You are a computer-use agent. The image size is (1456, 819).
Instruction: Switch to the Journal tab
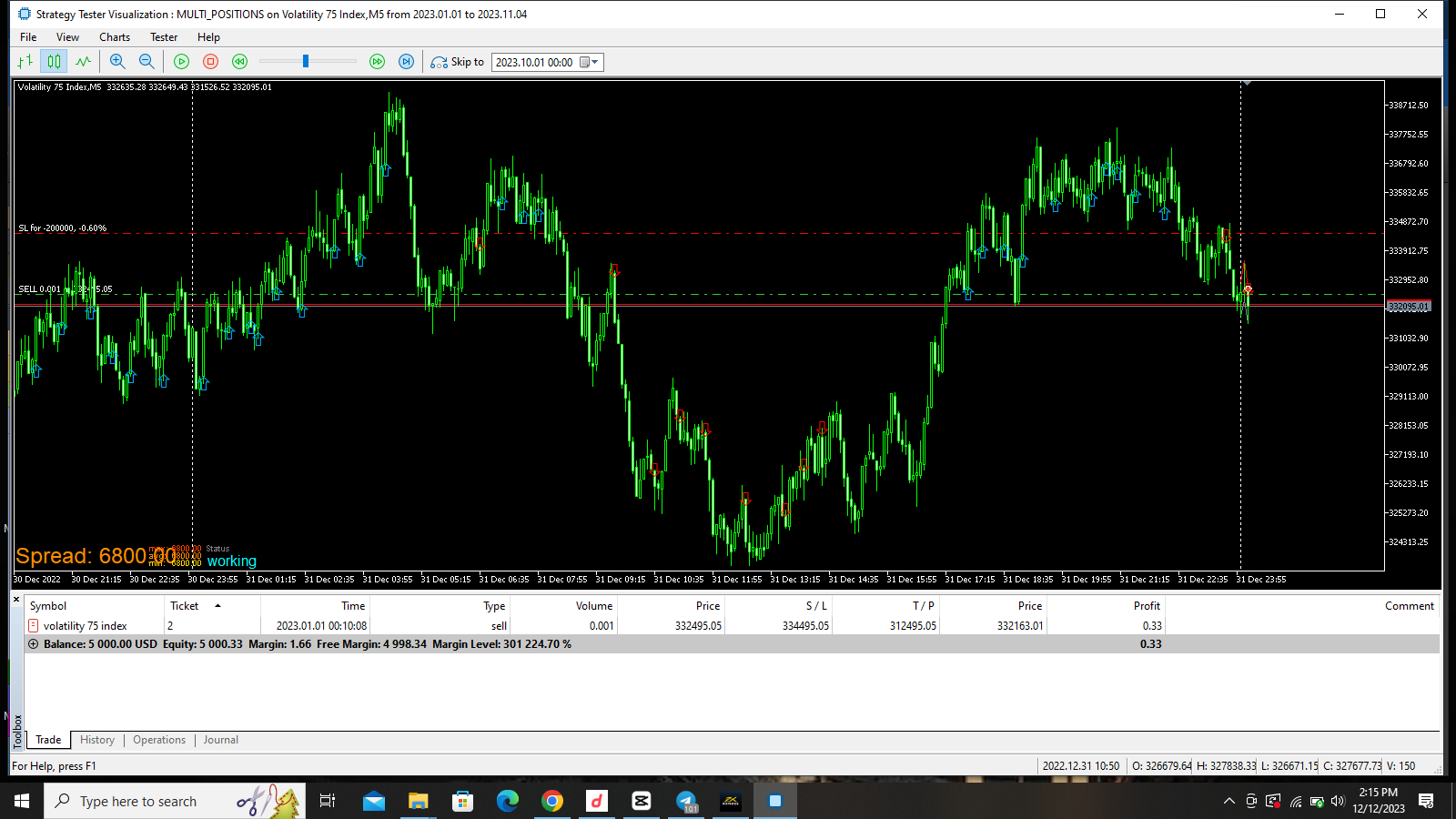pyautogui.click(x=221, y=740)
